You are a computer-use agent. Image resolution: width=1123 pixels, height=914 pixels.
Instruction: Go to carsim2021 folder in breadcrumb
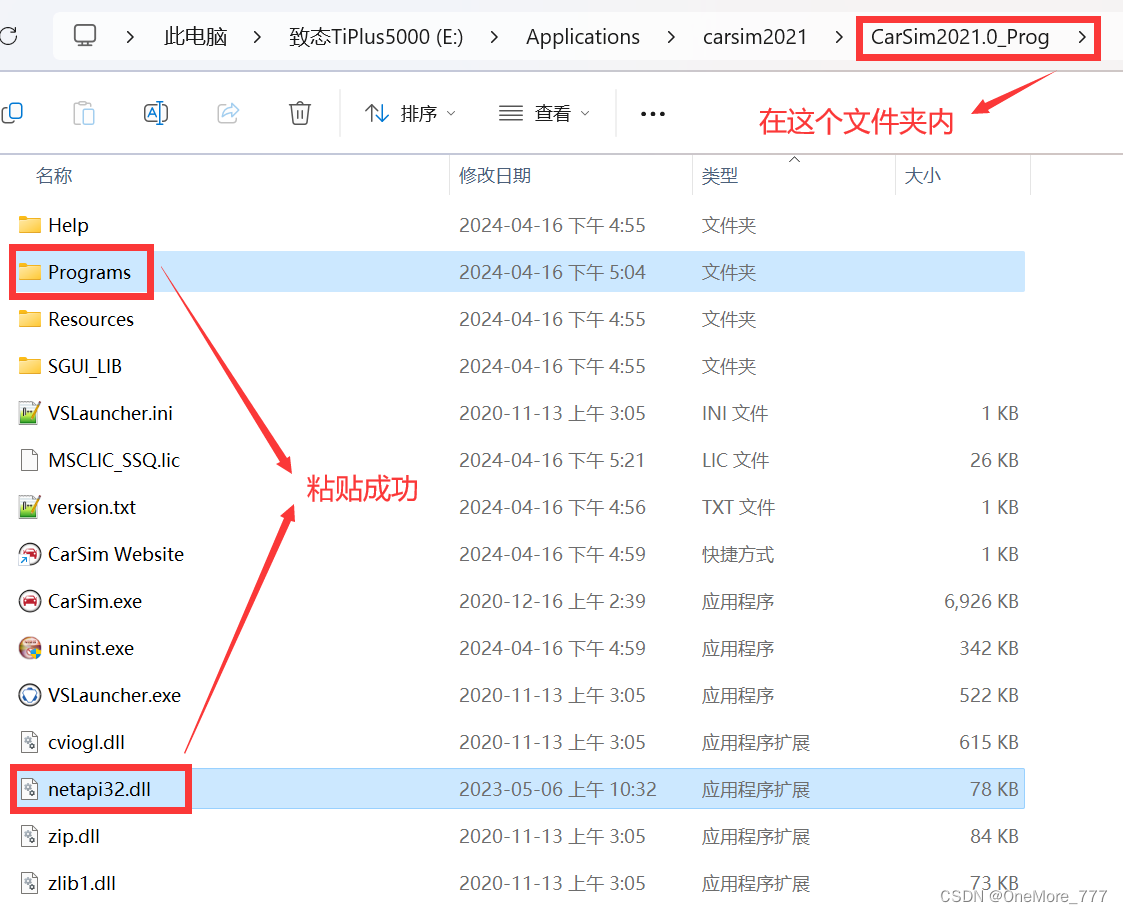point(755,37)
